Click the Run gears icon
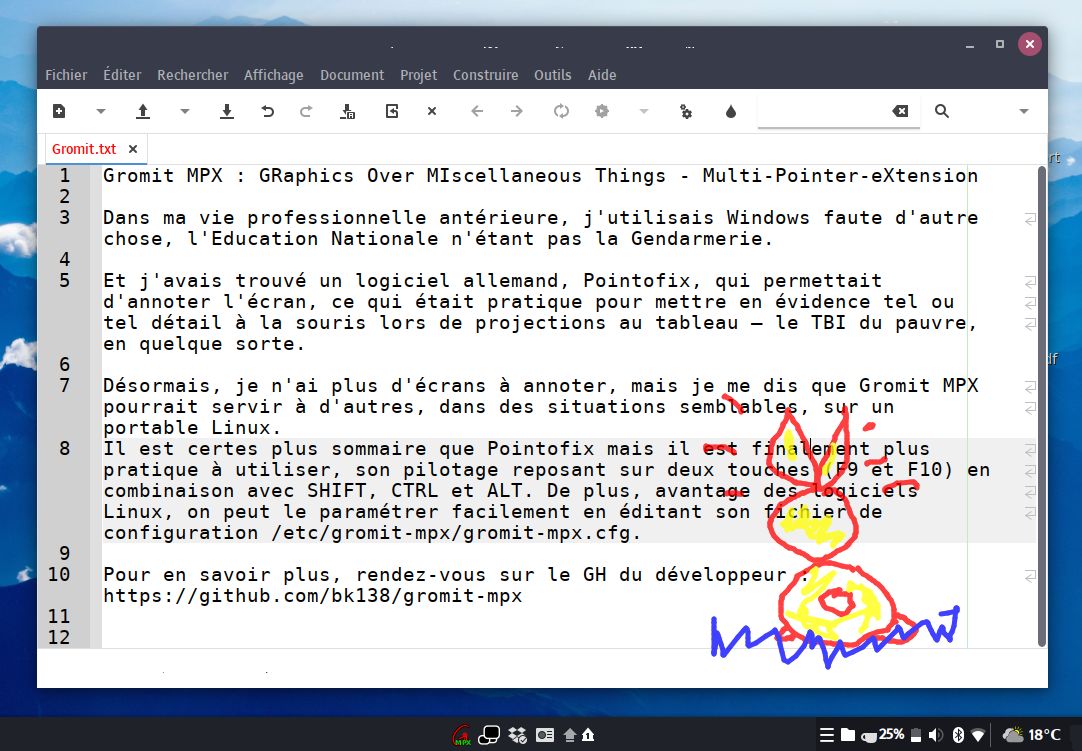 (x=686, y=111)
